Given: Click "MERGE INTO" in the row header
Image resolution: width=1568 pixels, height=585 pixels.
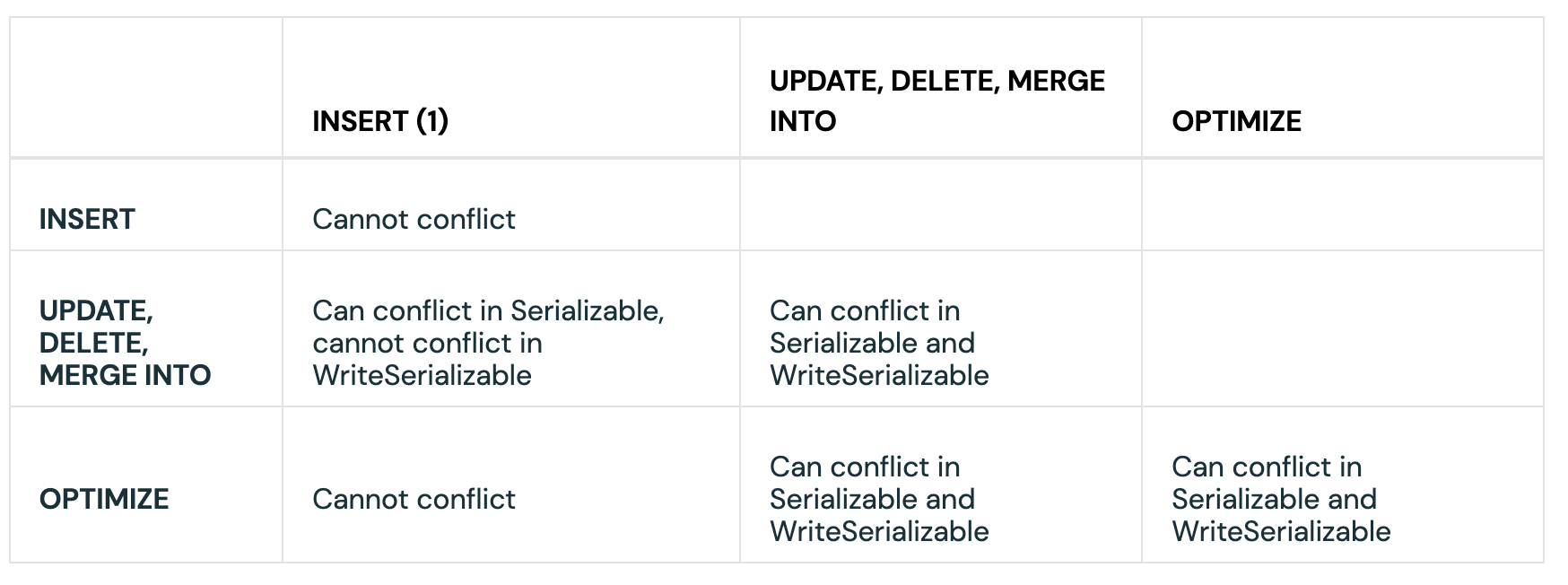Looking at the screenshot, I should (125, 375).
